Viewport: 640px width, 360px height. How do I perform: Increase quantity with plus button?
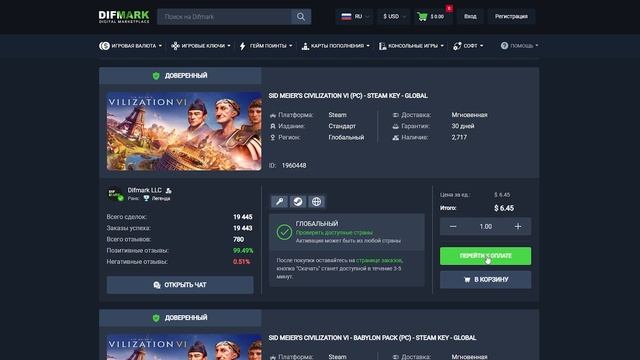point(518,227)
